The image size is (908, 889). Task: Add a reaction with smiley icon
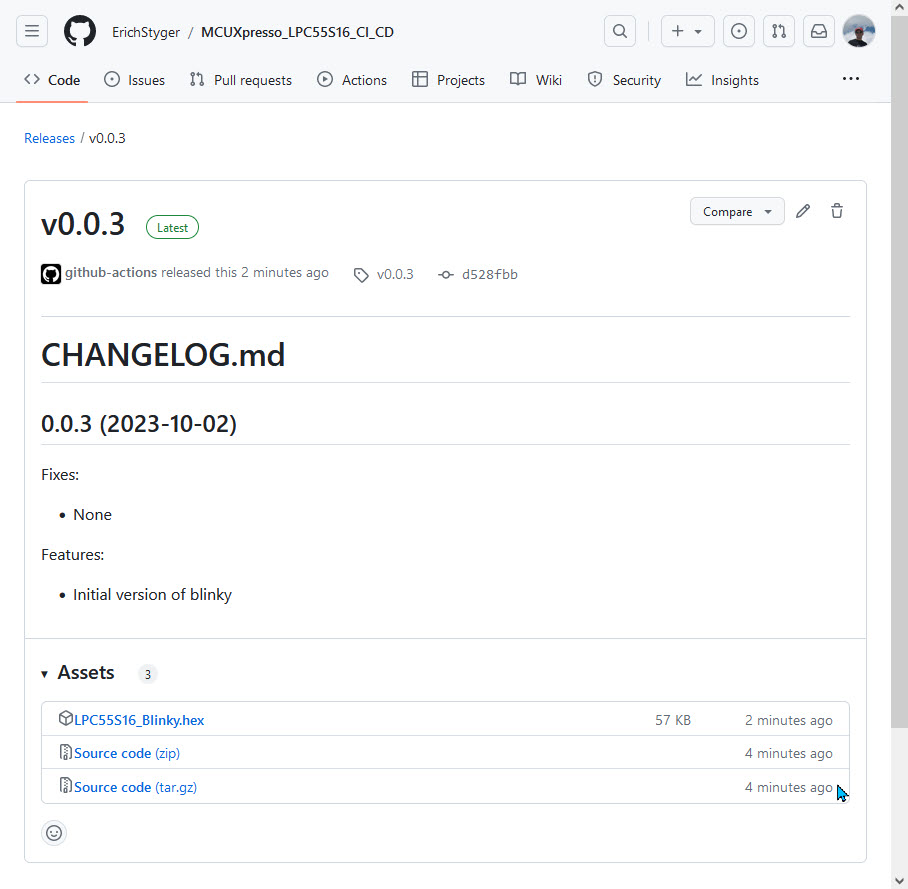tap(54, 832)
